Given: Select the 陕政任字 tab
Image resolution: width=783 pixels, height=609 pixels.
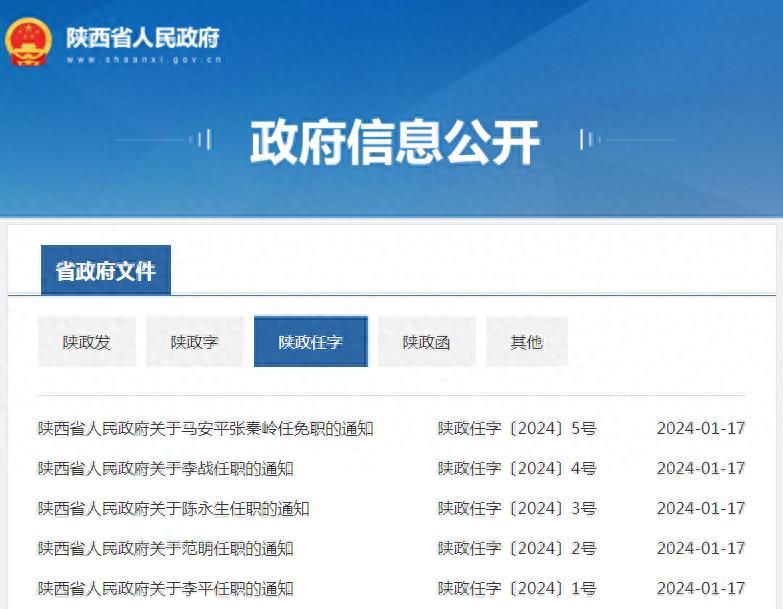Looking at the screenshot, I should pos(310,342).
